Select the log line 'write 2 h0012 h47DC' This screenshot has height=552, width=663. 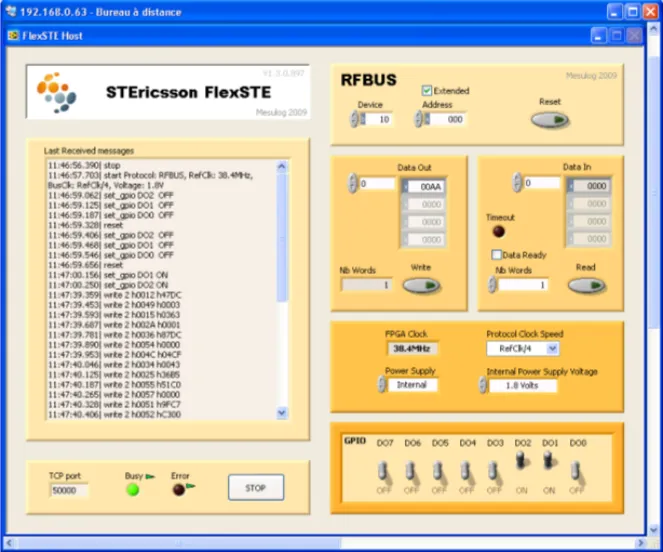point(115,294)
